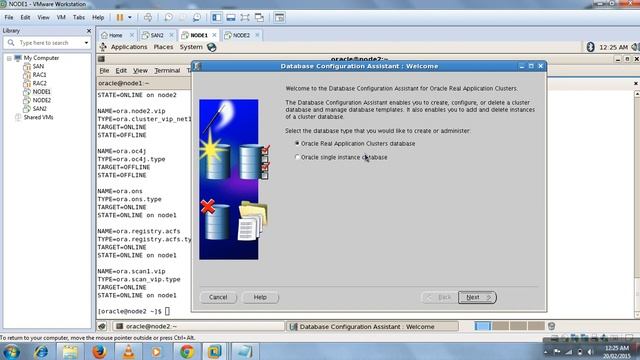Image resolution: width=640 pixels, height=360 pixels.
Task: Open VMware Help menu
Action: coord(98,18)
